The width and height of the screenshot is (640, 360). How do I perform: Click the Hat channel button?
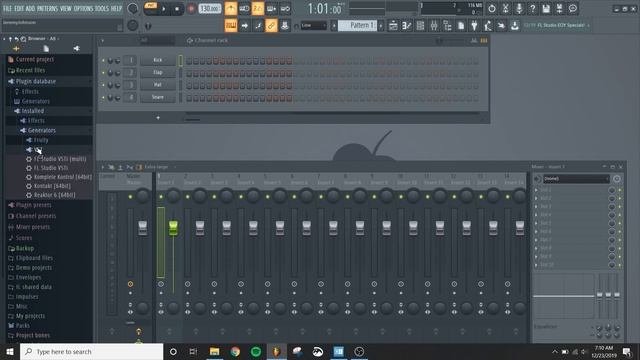pos(158,85)
